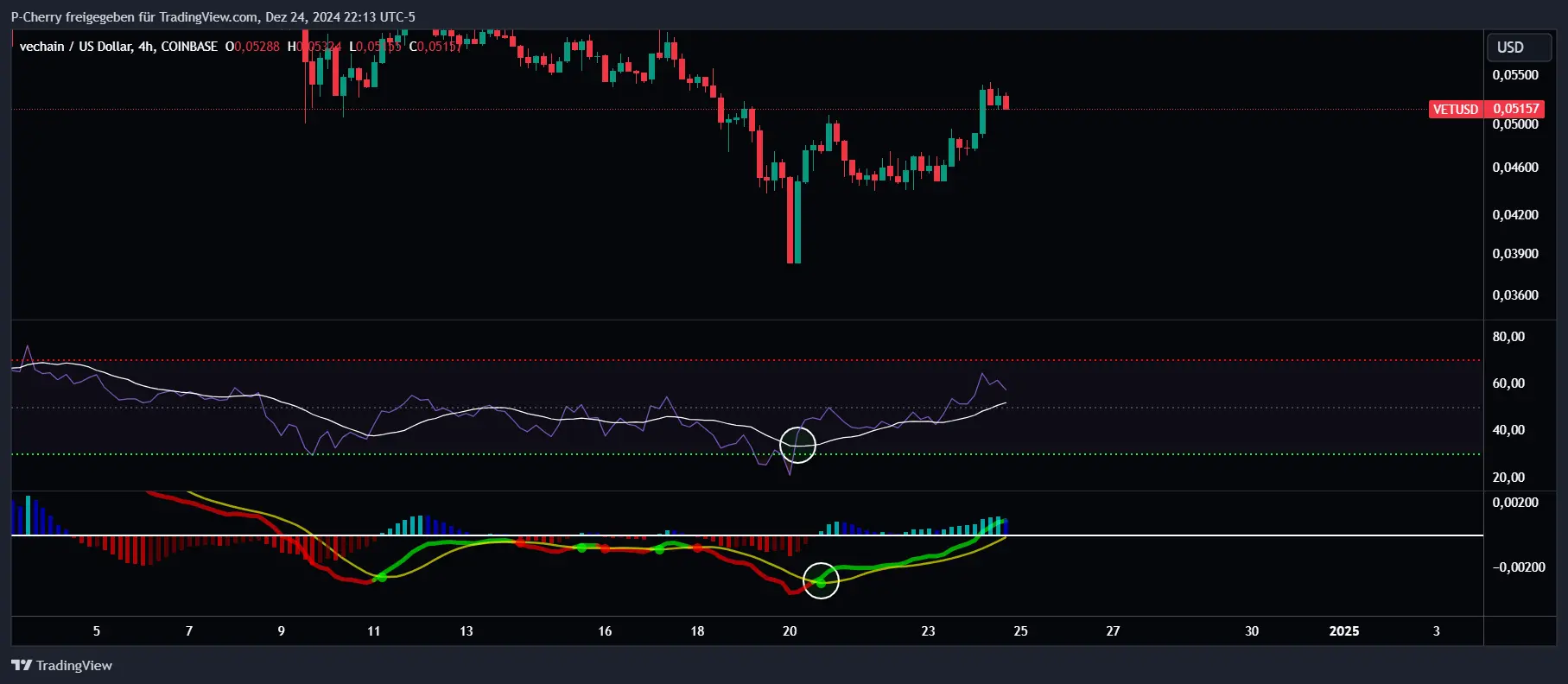This screenshot has height=684, width=1568.
Task: Click the MACD 0,00200 axis label
Action: click(1515, 503)
